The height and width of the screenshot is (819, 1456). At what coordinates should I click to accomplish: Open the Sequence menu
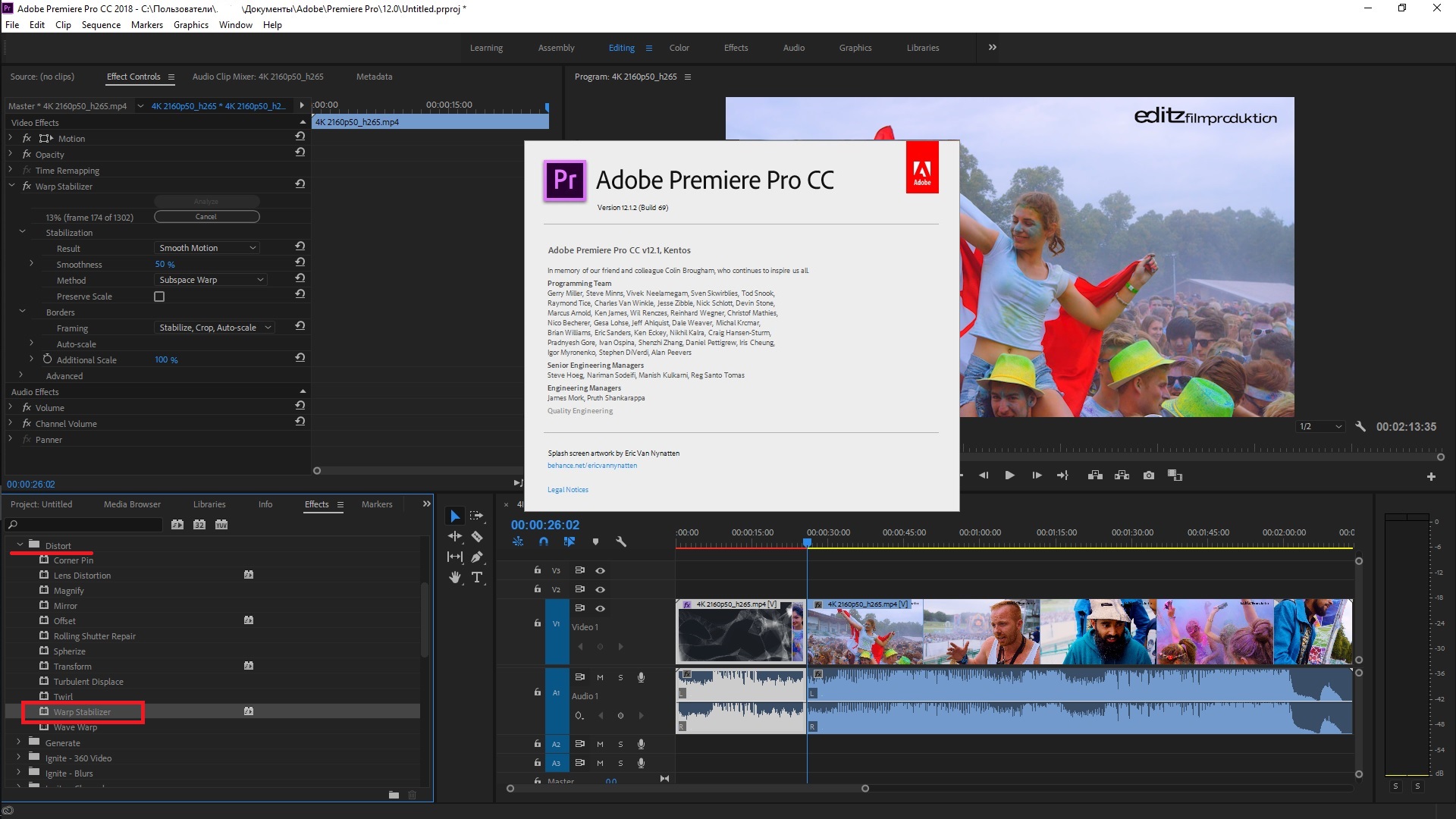pos(101,25)
